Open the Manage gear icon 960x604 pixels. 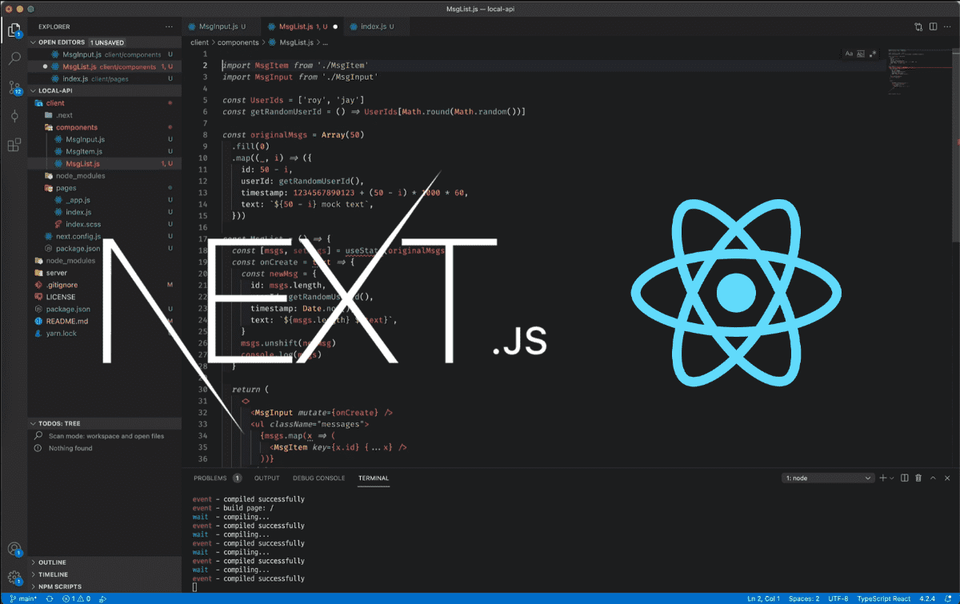[14, 577]
